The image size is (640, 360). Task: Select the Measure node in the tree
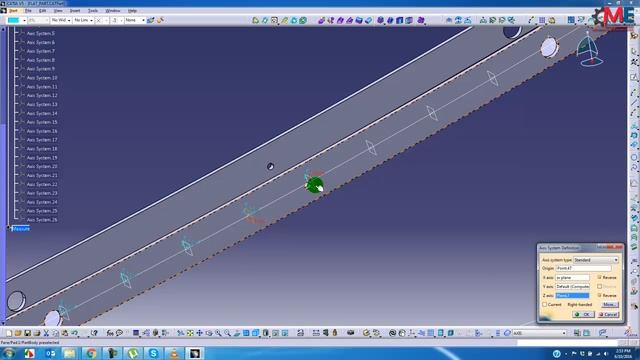coord(20,229)
